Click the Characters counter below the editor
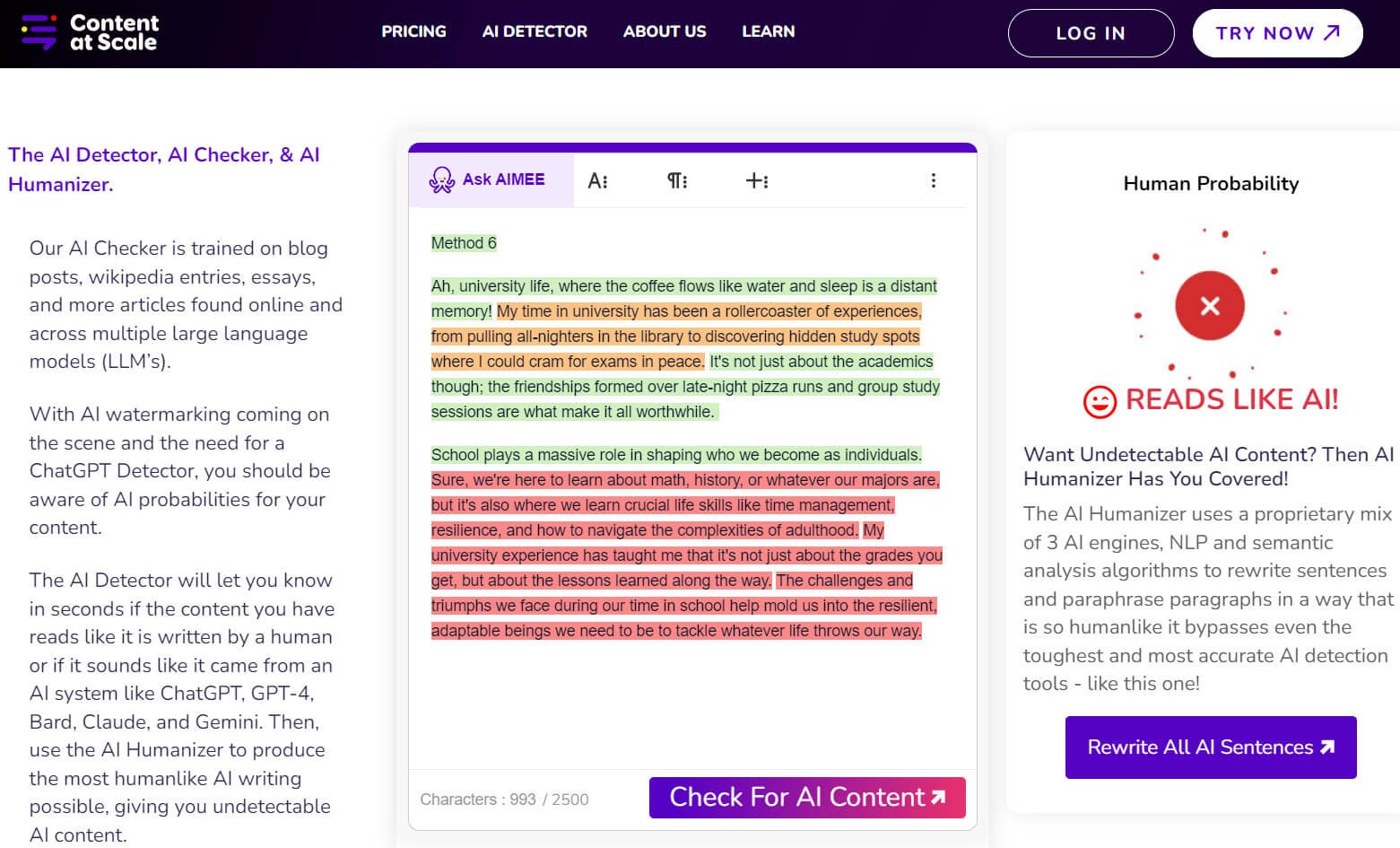Screen dimensions: 1400x848 click(x=502, y=799)
